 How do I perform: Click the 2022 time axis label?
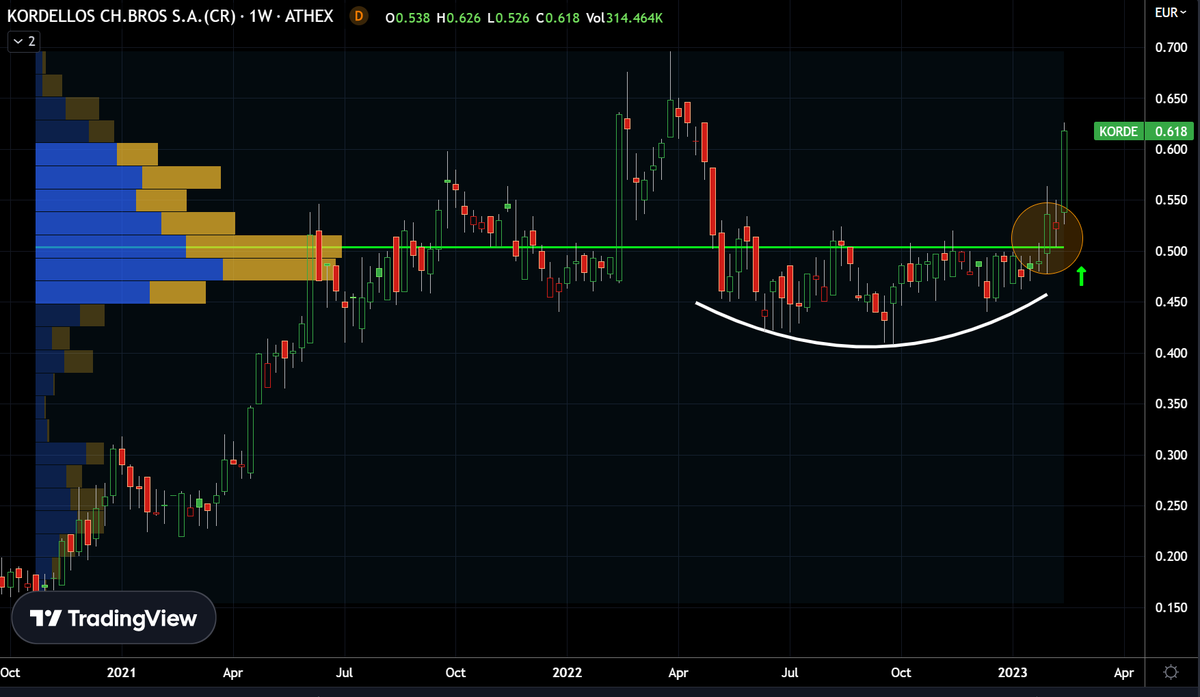[568, 671]
